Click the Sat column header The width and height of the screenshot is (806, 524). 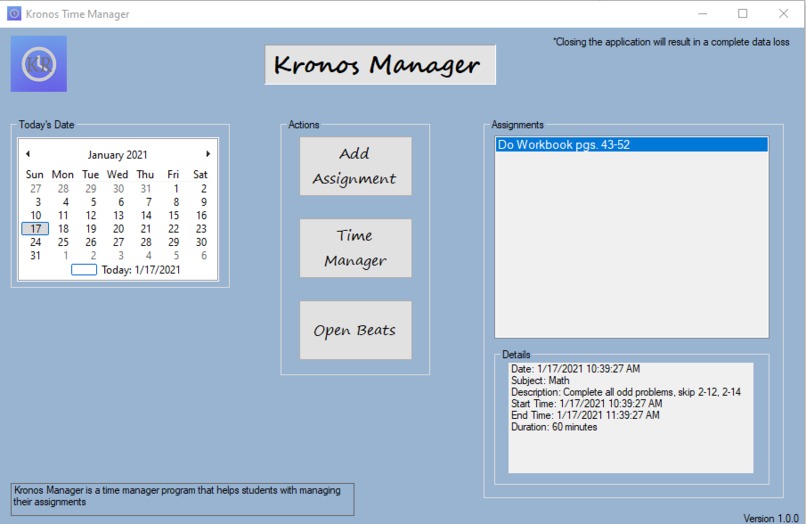(x=200, y=174)
